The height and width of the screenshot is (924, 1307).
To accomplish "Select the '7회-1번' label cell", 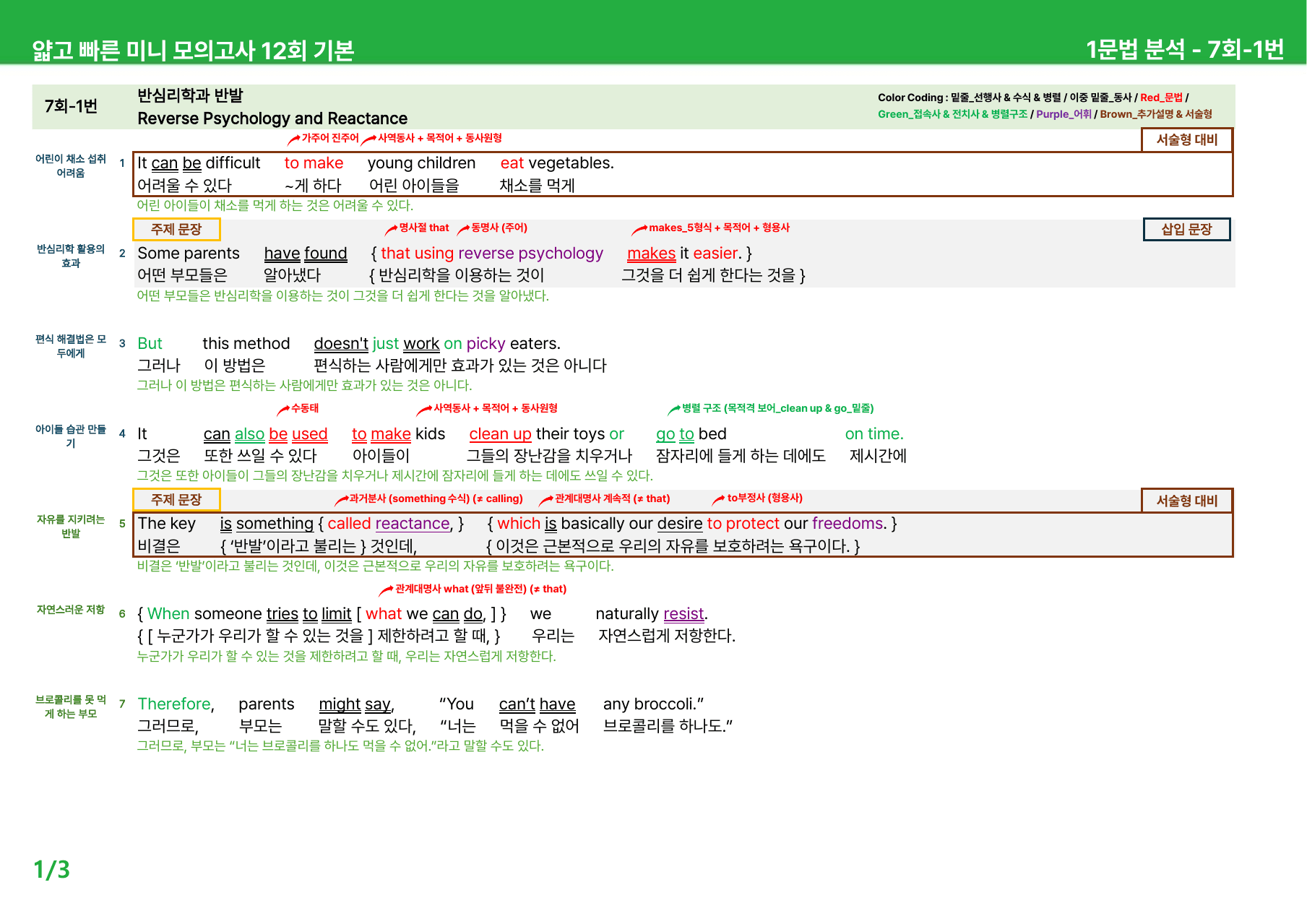I will click(x=71, y=106).
